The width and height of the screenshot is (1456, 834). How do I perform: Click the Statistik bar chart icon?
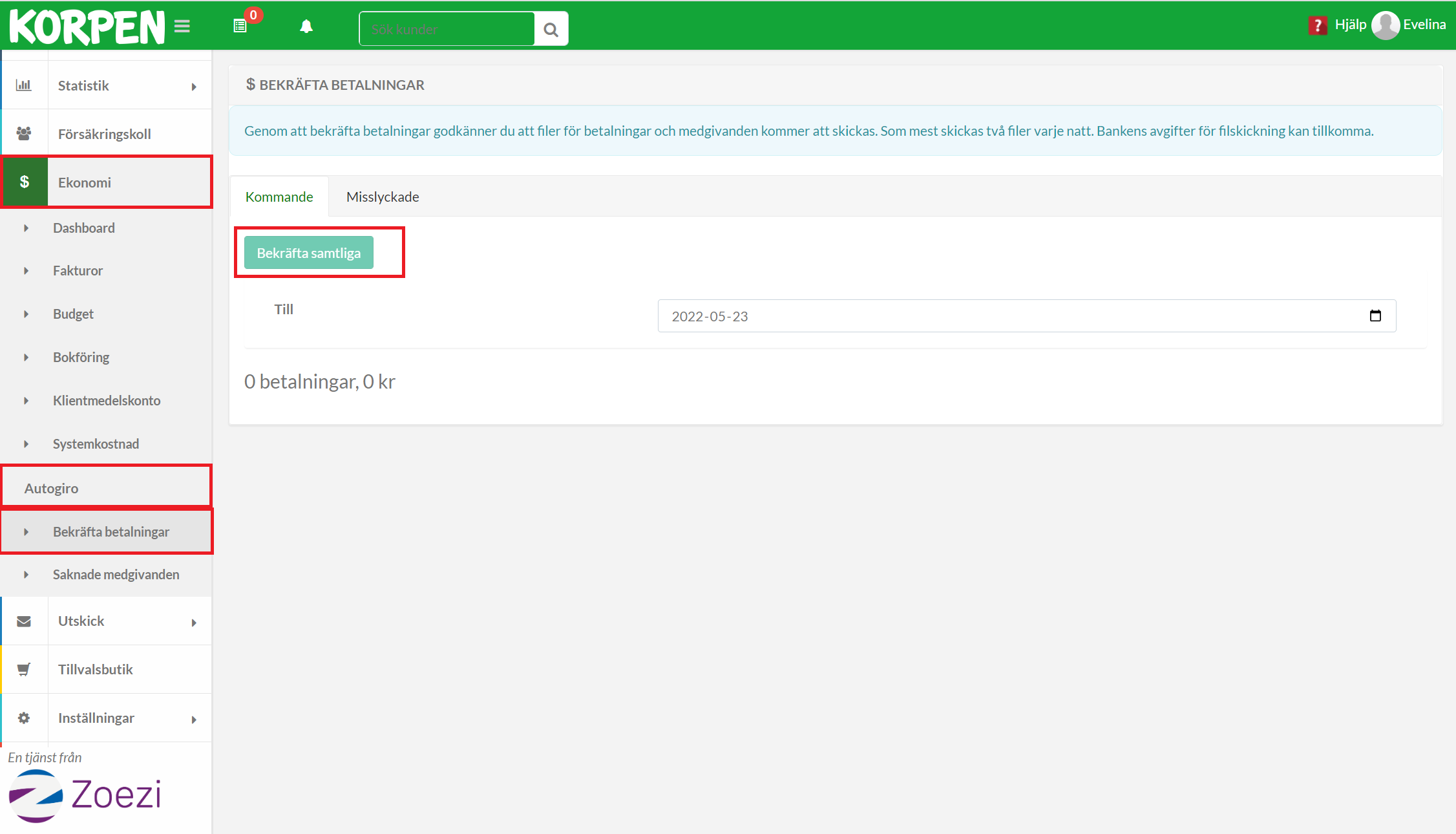(24, 85)
